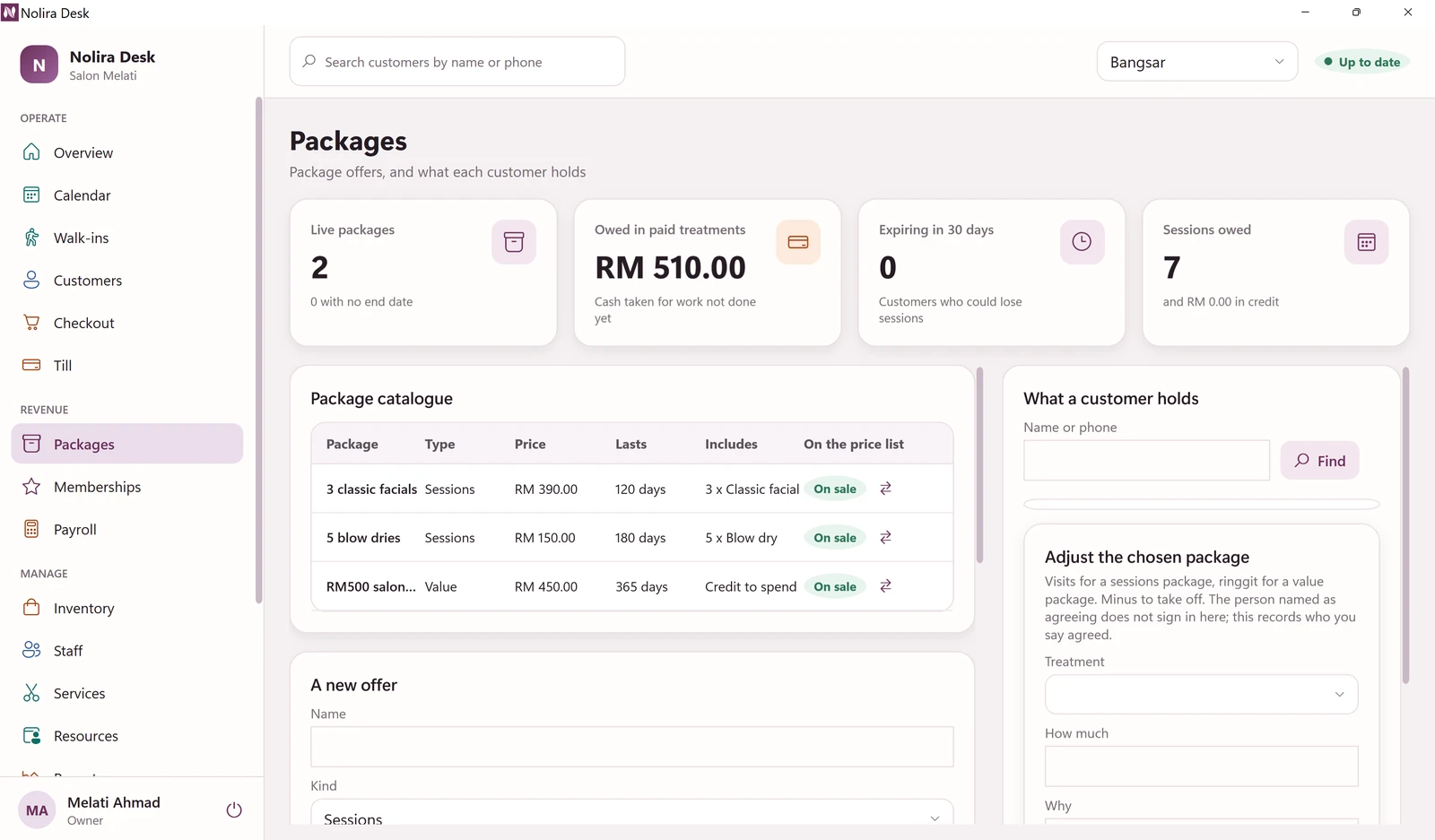Click the Checkout cart icon
Screen dimensions: 1435x840
pos(31,323)
